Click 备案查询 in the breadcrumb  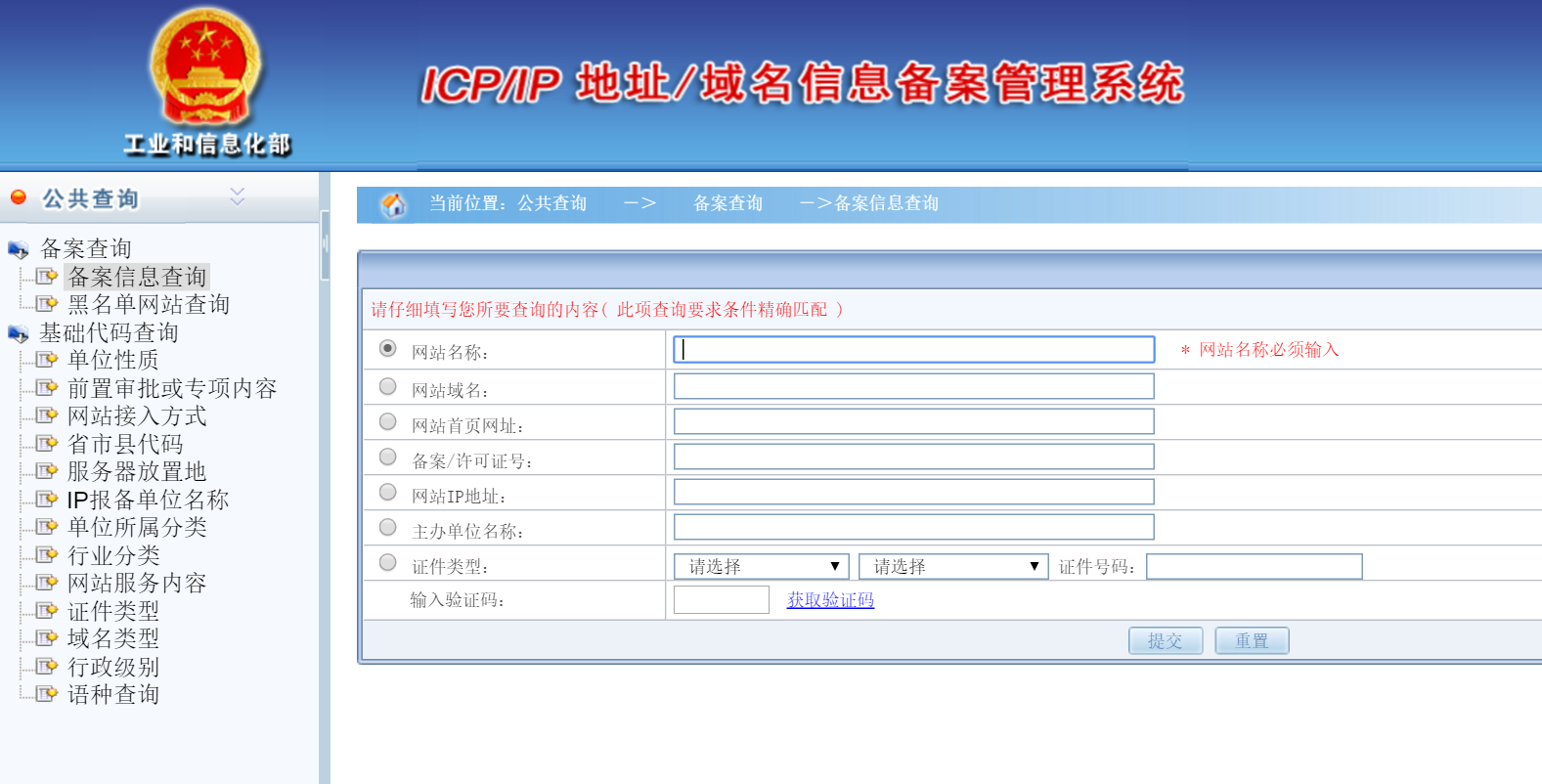[x=727, y=203]
